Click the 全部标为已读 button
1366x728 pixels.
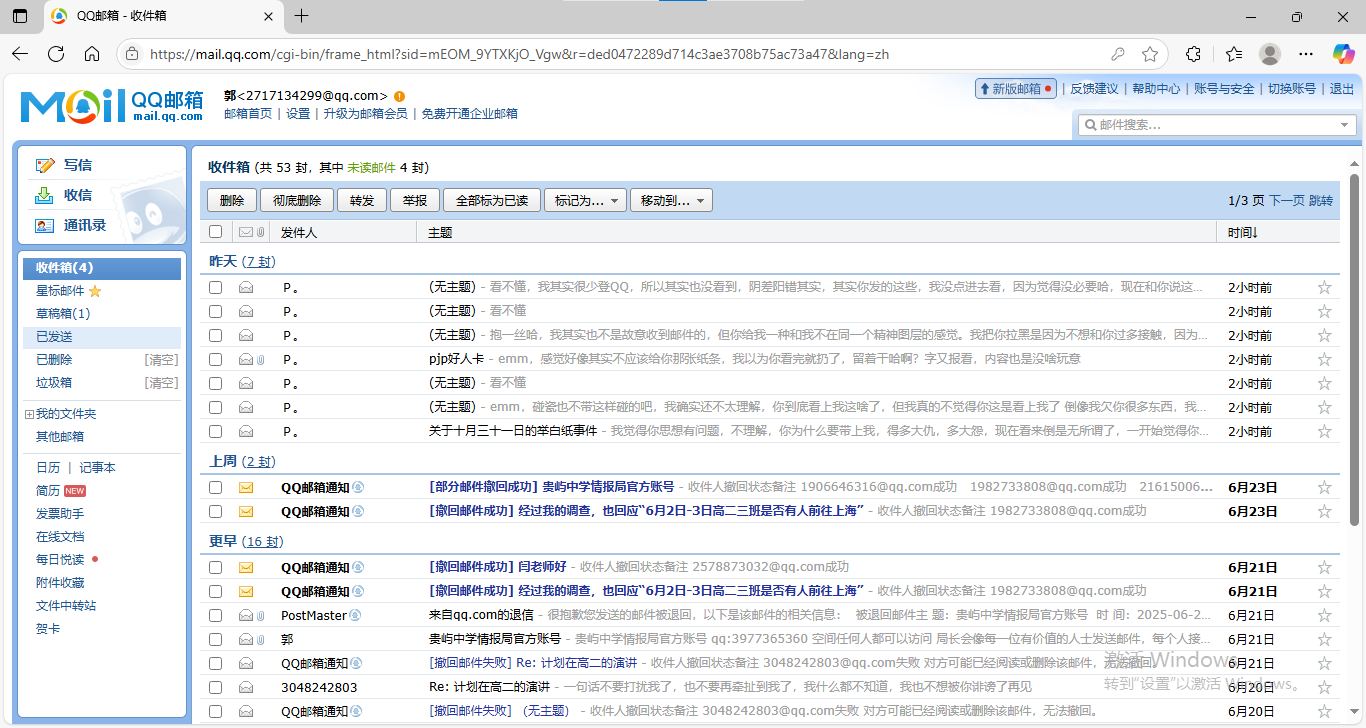(x=492, y=200)
